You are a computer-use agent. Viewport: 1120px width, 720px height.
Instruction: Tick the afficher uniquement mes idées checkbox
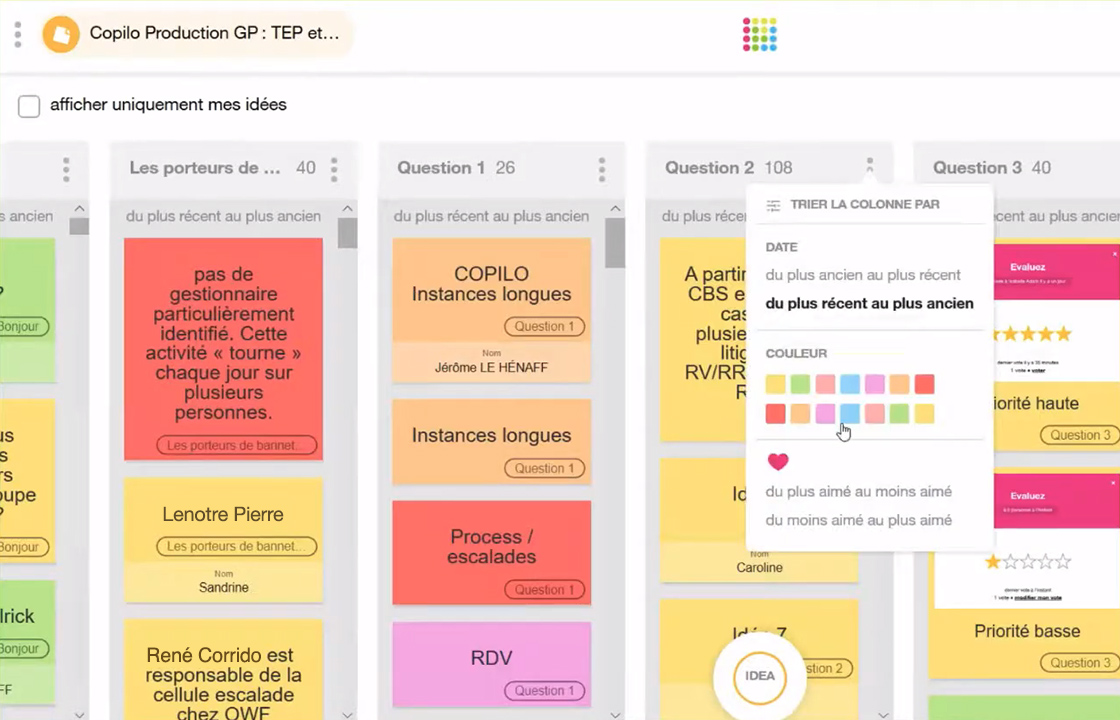pyautogui.click(x=29, y=106)
